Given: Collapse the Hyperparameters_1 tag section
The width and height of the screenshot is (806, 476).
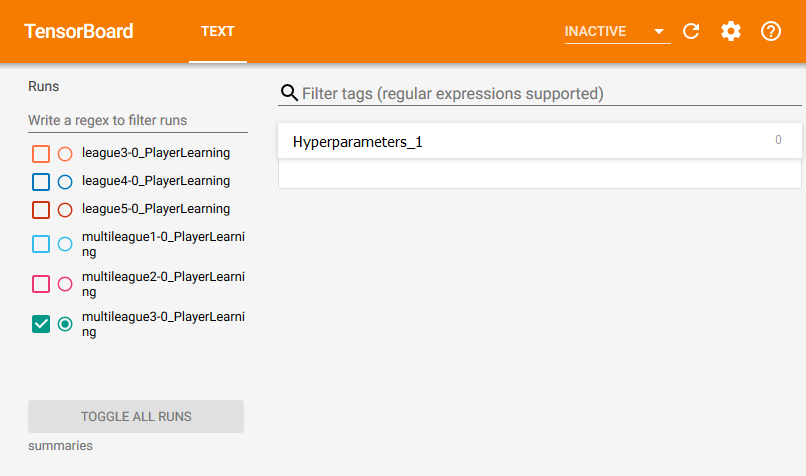Looking at the screenshot, I should 540,141.
